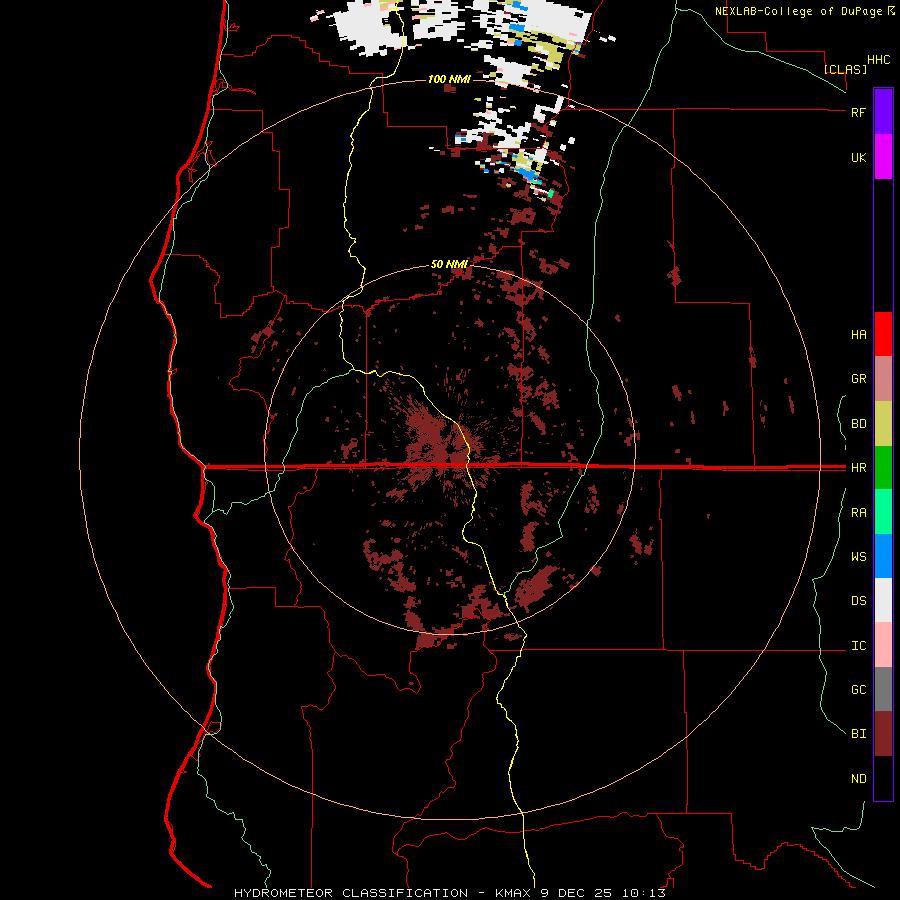Click the BI legend label
This screenshot has width=900, height=900.
point(858,734)
